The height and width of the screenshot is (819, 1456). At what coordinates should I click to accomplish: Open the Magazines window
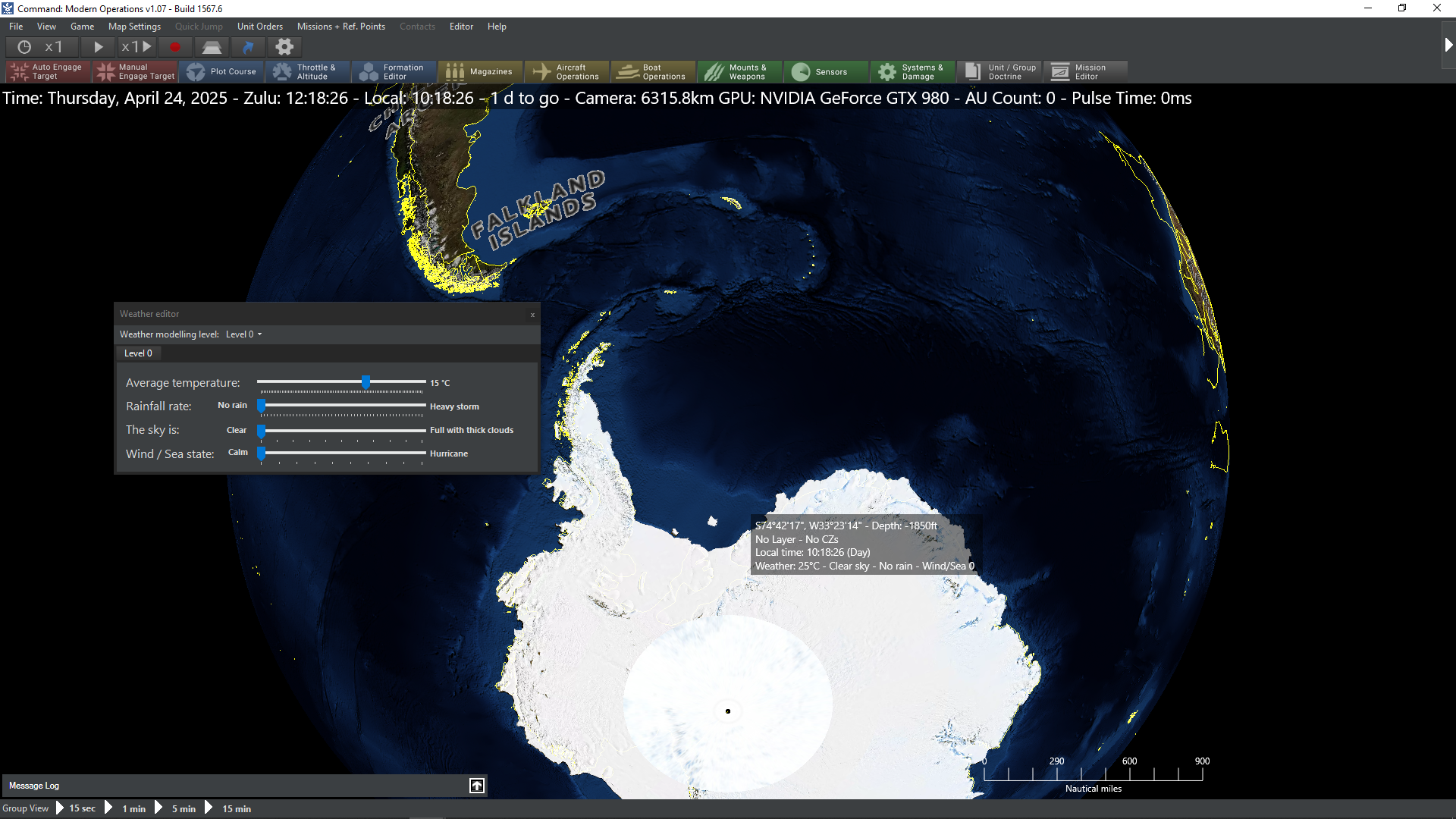pyautogui.click(x=481, y=71)
